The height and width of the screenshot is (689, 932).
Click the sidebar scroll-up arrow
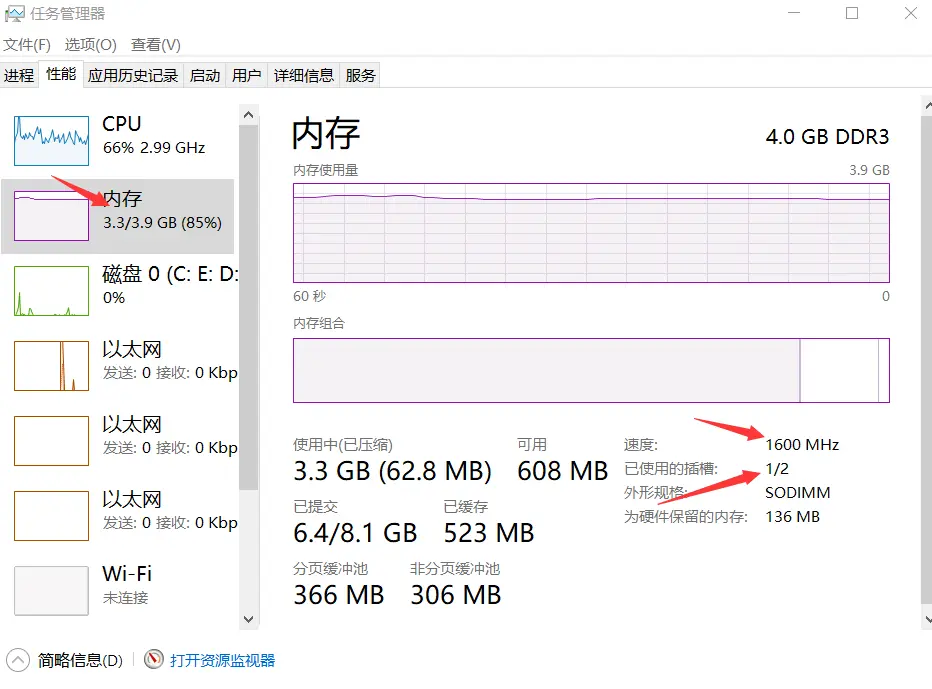pyautogui.click(x=249, y=115)
